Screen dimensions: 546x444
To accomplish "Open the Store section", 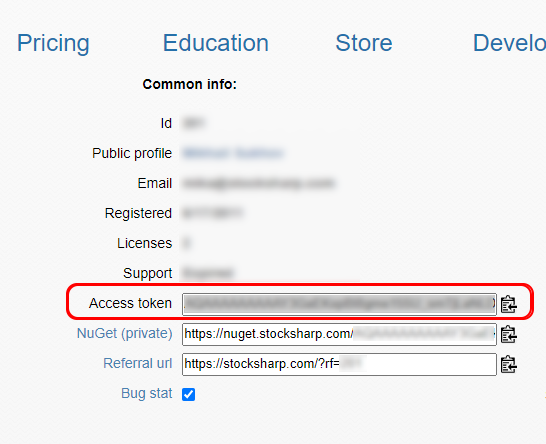I will tap(364, 43).
